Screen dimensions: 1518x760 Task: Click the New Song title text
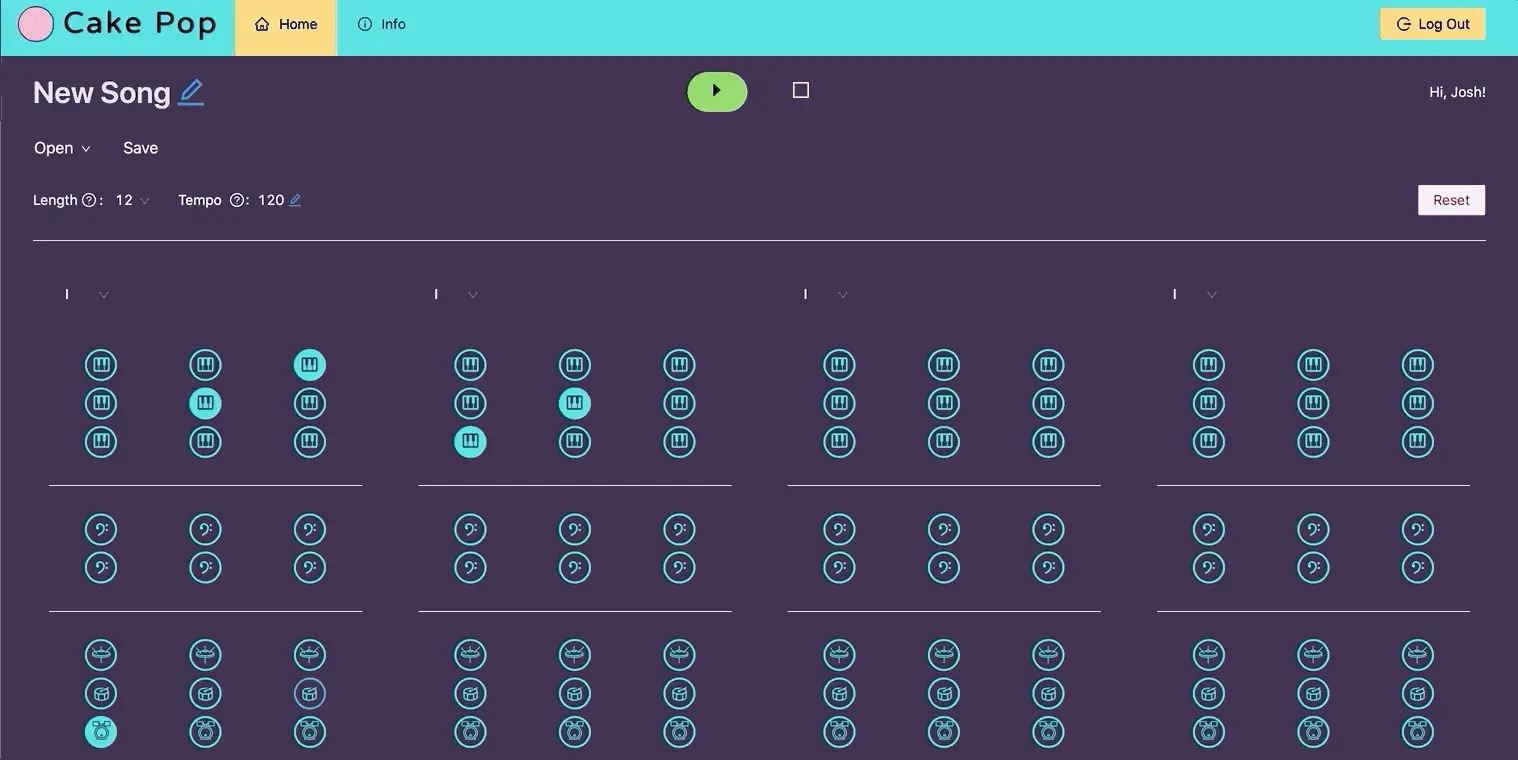tap(102, 93)
